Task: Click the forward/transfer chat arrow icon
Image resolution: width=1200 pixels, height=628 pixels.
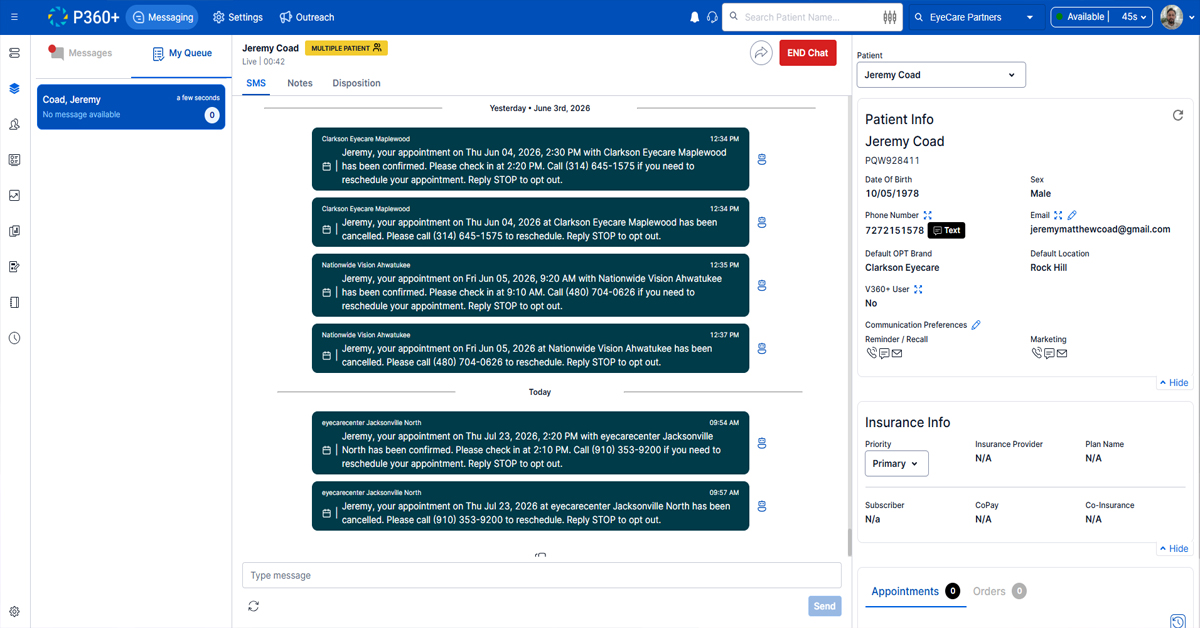Action: click(x=761, y=53)
